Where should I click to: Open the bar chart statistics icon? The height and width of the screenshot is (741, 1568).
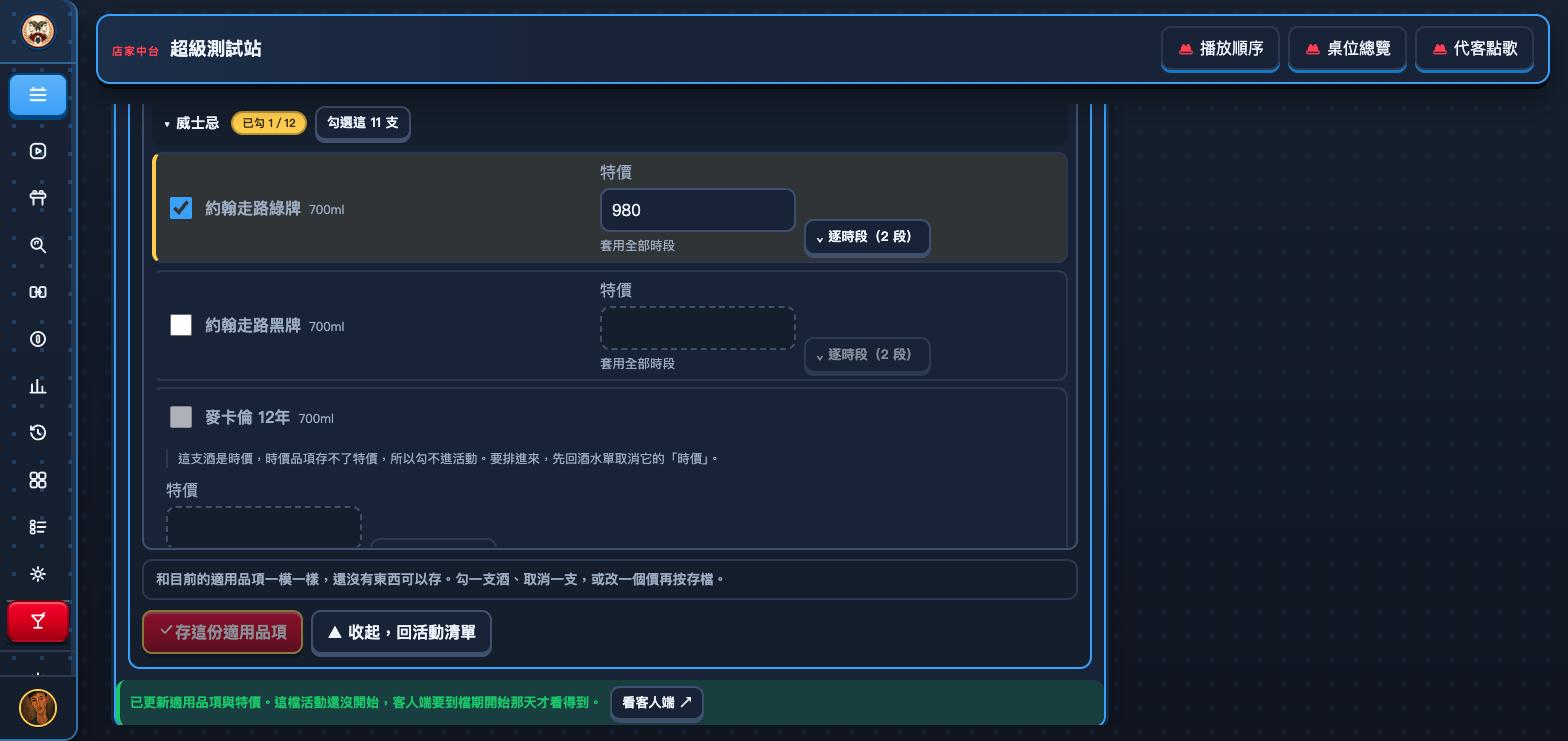38,386
